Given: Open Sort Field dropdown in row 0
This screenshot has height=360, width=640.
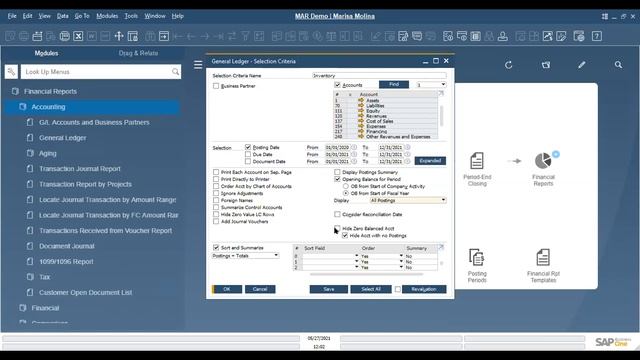Looking at the screenshot, I should pyautogui.click(x=356, y=256).
